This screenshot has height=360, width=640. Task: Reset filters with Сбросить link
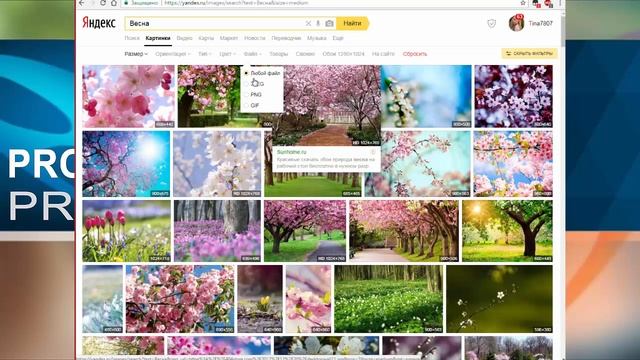(x=415, y=54)
